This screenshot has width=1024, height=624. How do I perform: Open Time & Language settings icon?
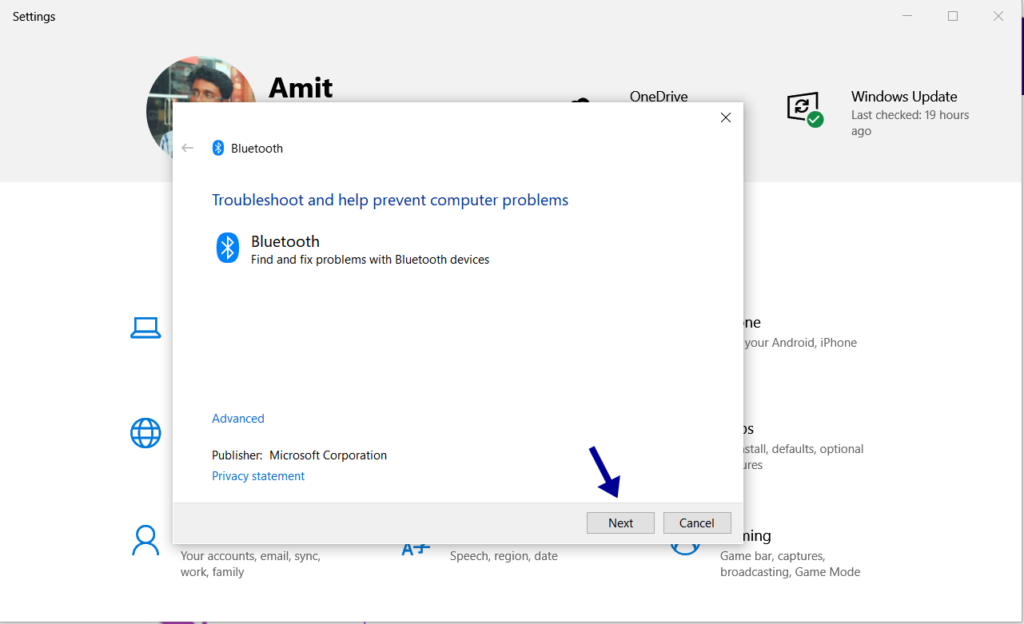(x=415, y=548)
